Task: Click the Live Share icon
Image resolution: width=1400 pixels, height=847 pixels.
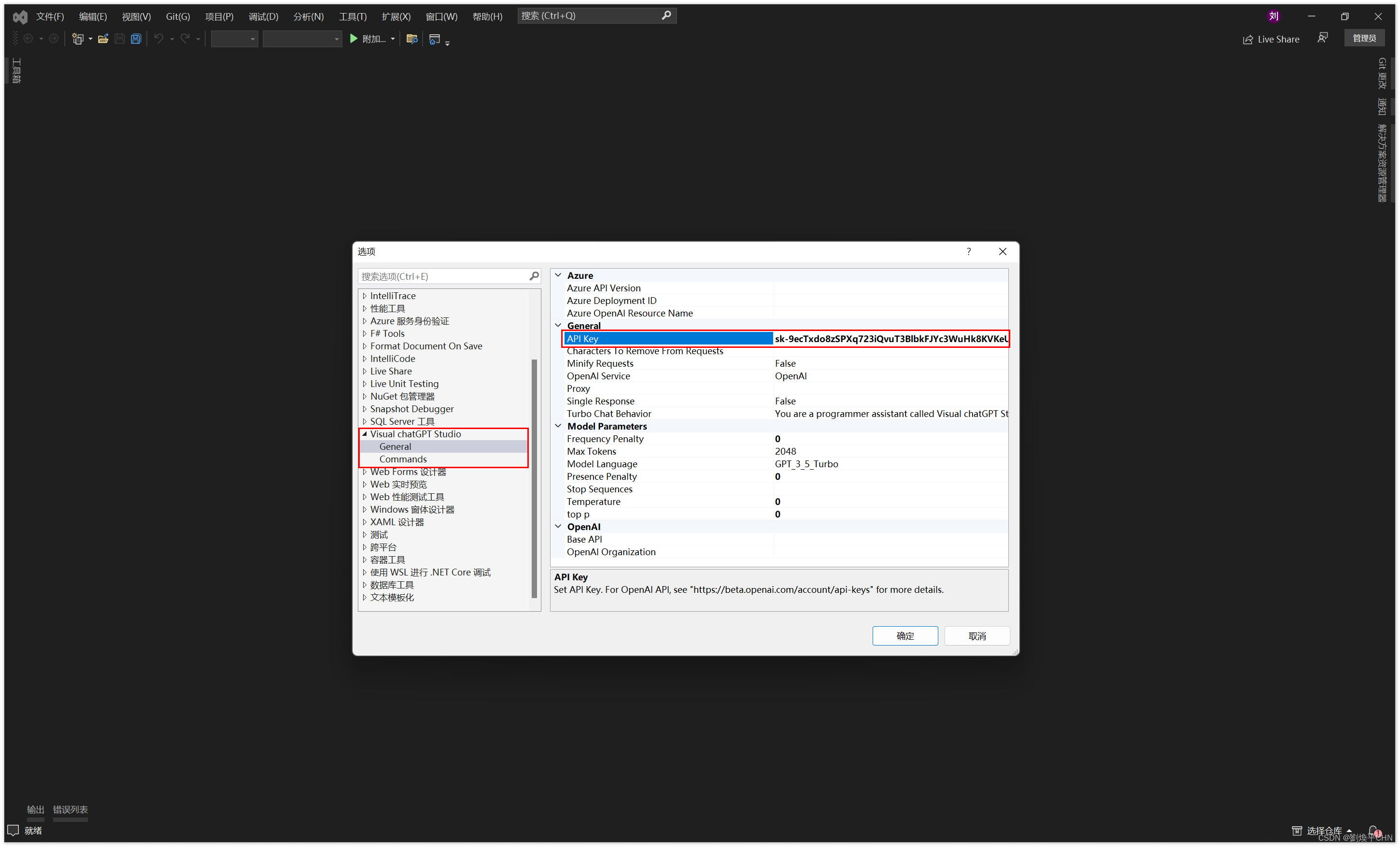Action: pyautogui.click(x=1248, y=39)
